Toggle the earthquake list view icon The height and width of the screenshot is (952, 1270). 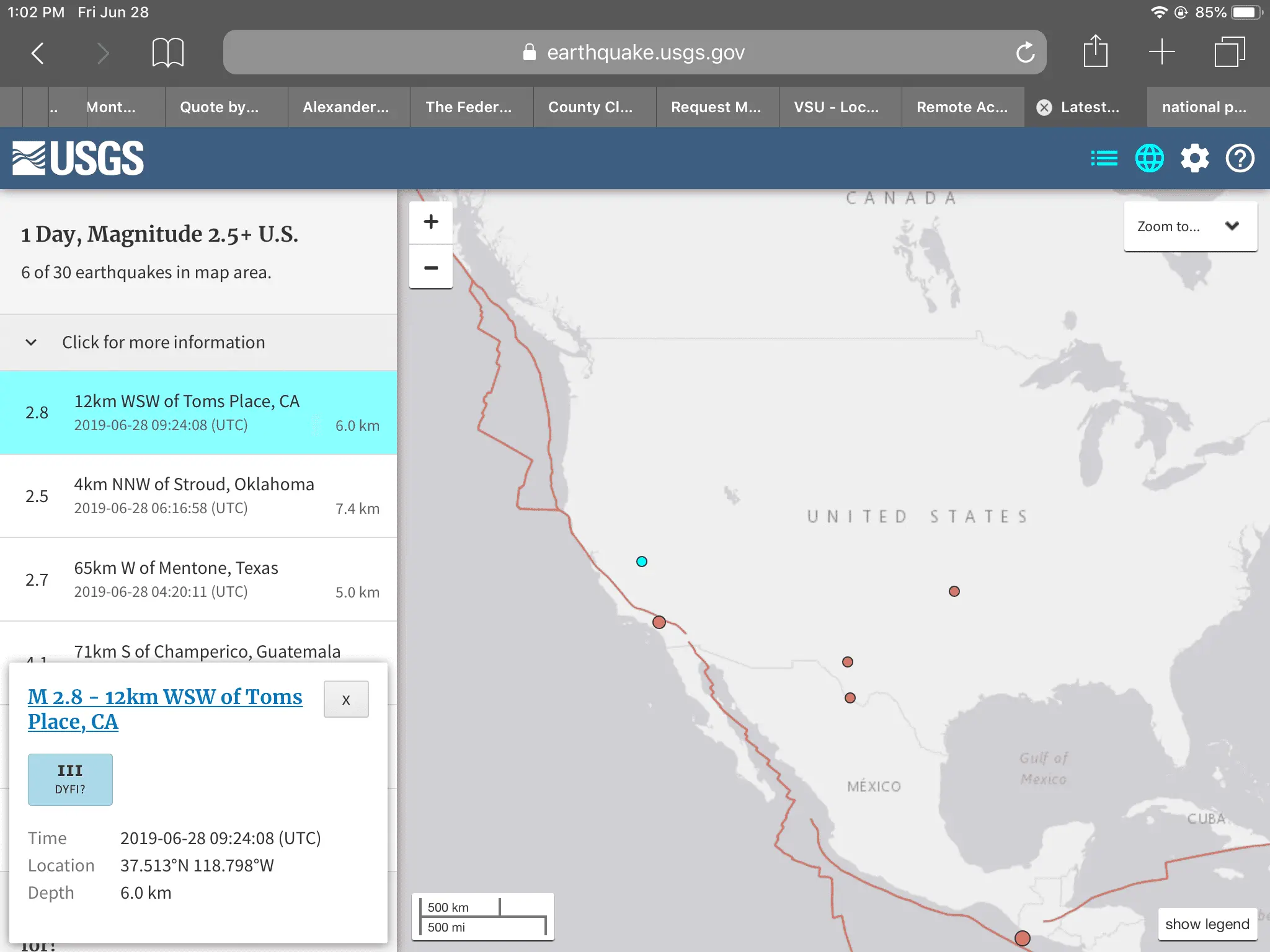(x=1104, y=159)
